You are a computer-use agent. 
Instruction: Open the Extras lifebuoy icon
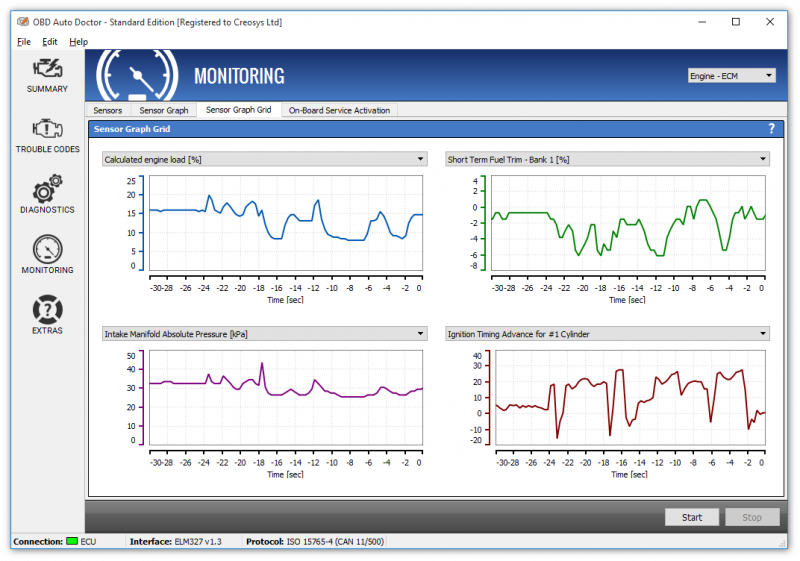tap(47, 310)
